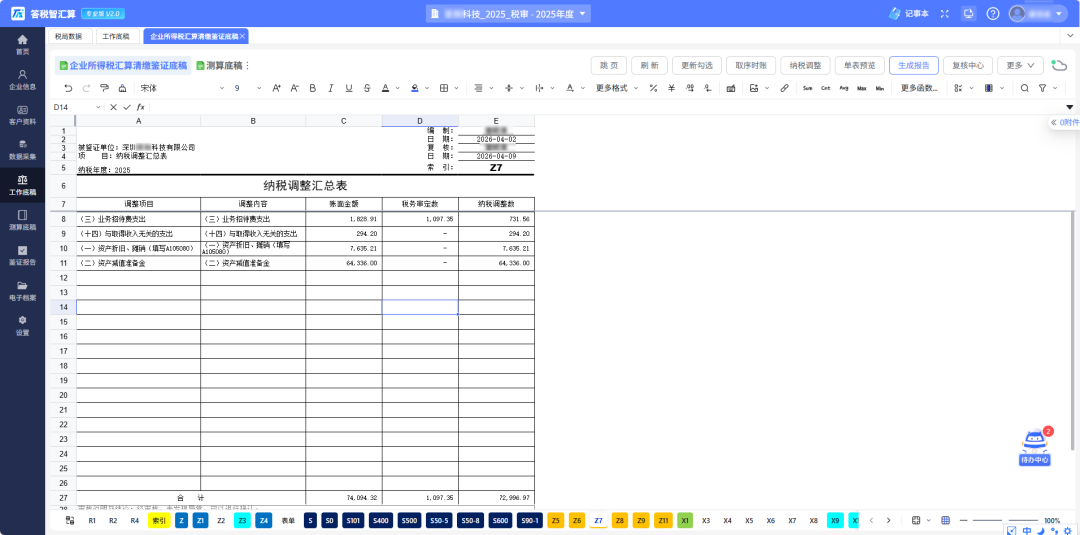This screenshot has height=535, width=1080.
Task: Toggle strikethrough formatting
Action: click(x=367, y=88)
